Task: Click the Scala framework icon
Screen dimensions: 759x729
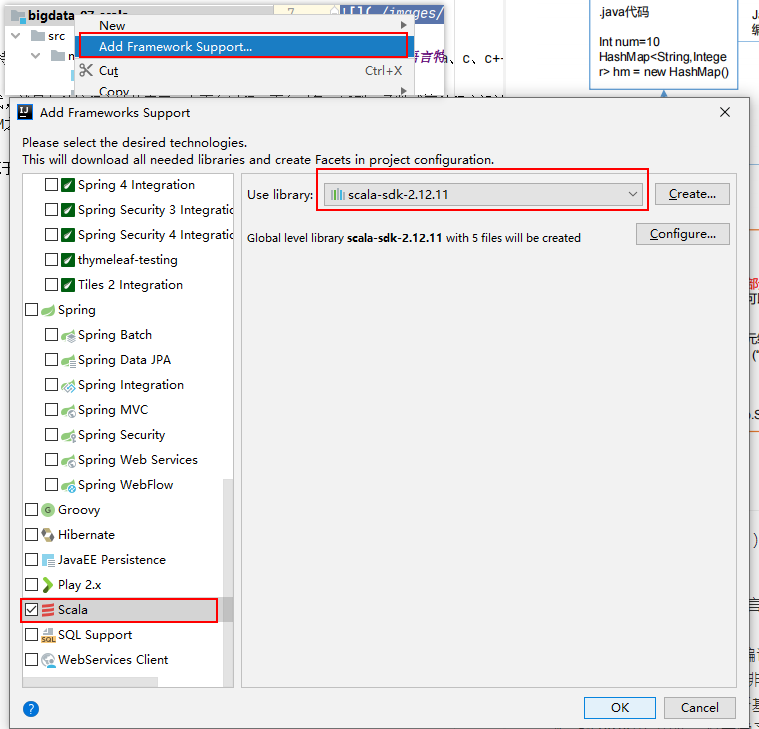Action: pyautogui.click(x=47, y=610)
